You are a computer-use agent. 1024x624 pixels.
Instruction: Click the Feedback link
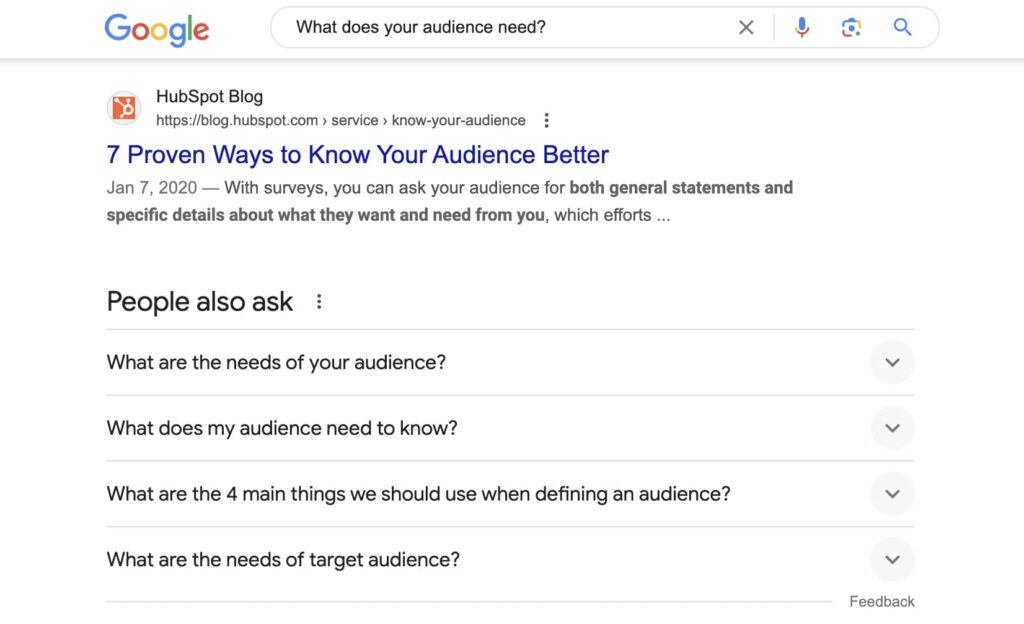click(882, 602)
